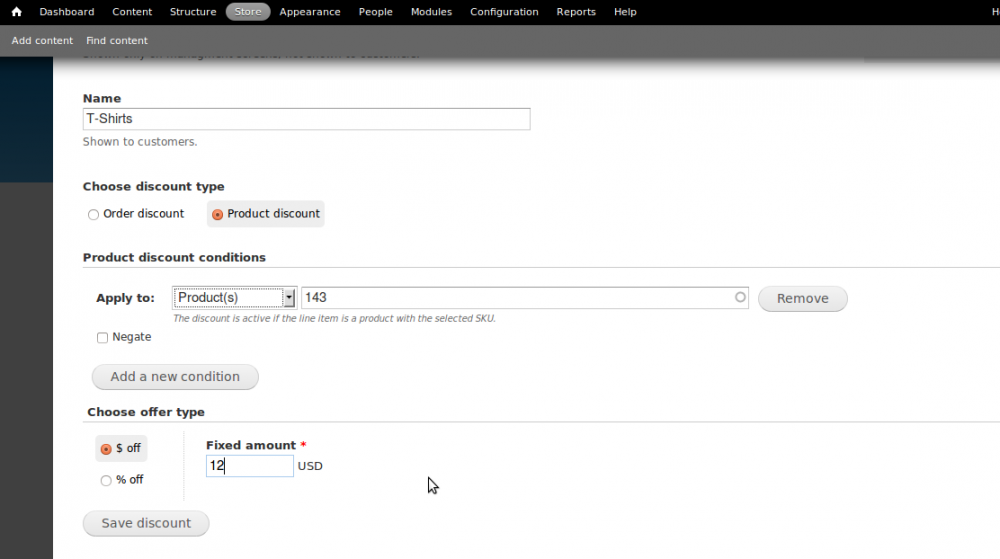
Task: Open the Store menu
Action: tap(248, 12)
